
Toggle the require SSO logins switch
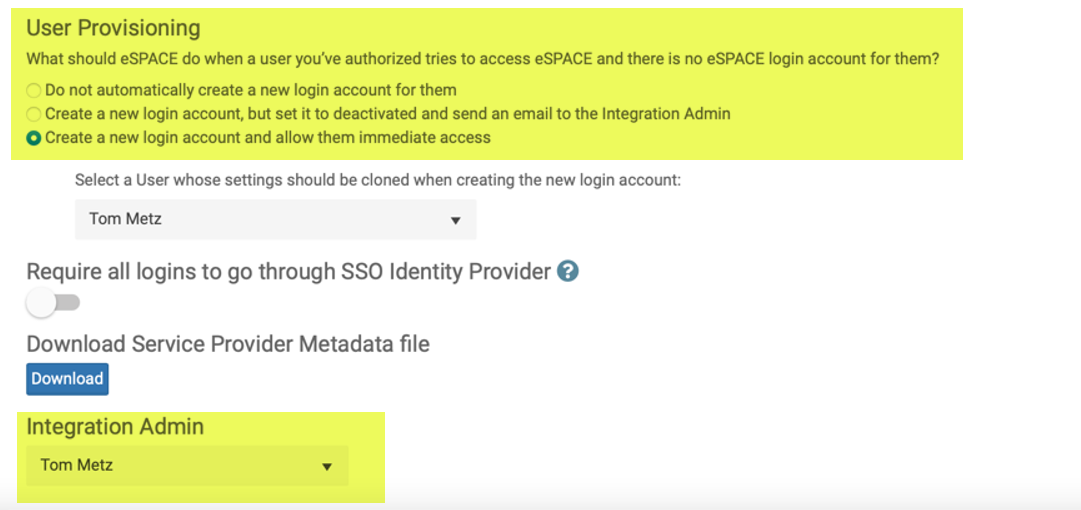(x=54, y=302)
